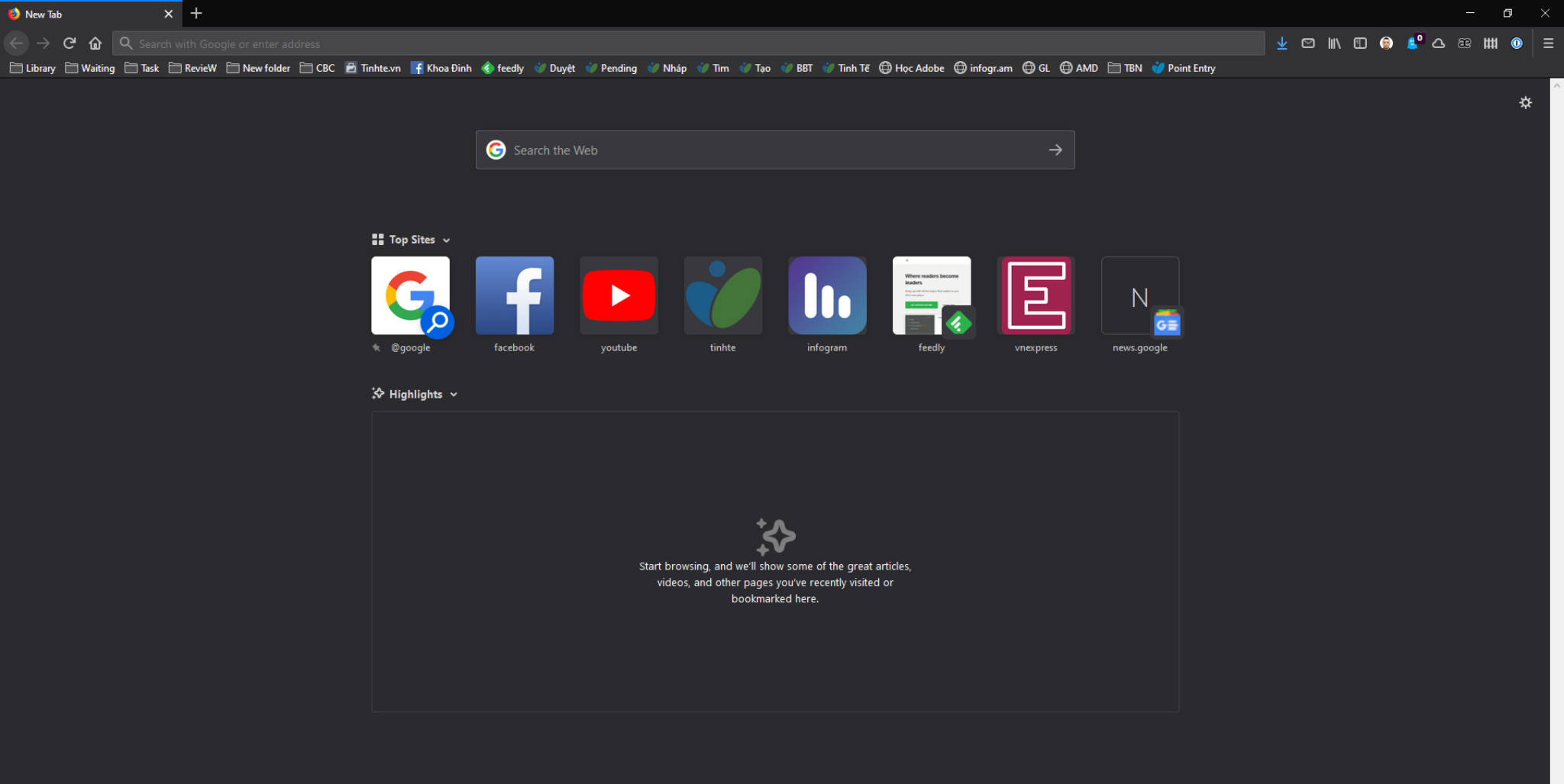Click the fence-shaped containers icon
Image resolution: width=1564 pixels, height=784 pixels.
pos(1490,44)
